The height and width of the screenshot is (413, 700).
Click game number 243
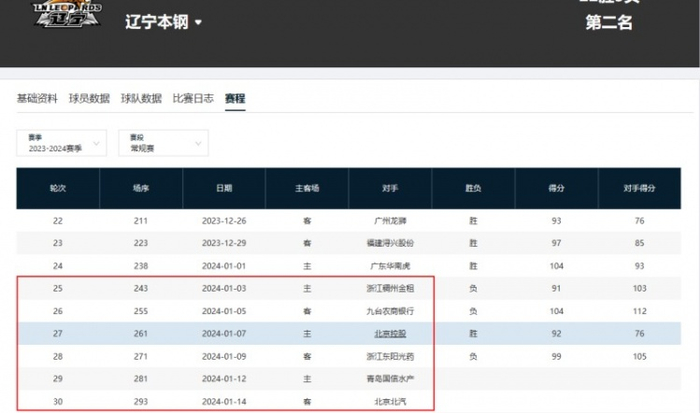141,288
